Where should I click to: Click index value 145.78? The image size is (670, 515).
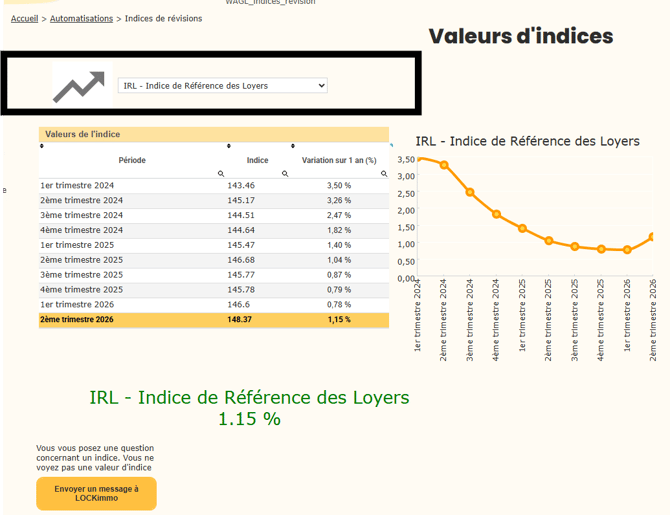[241, 290]
